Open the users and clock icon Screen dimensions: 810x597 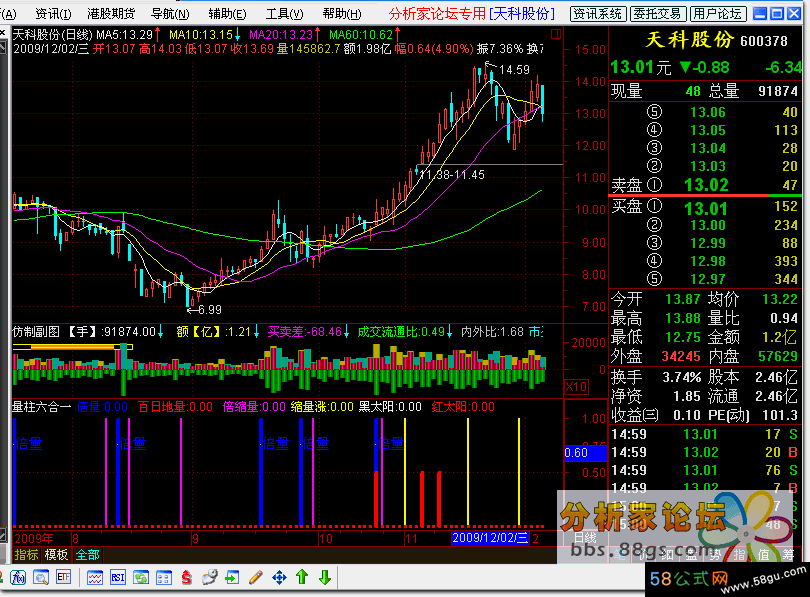tap(210, 577)
